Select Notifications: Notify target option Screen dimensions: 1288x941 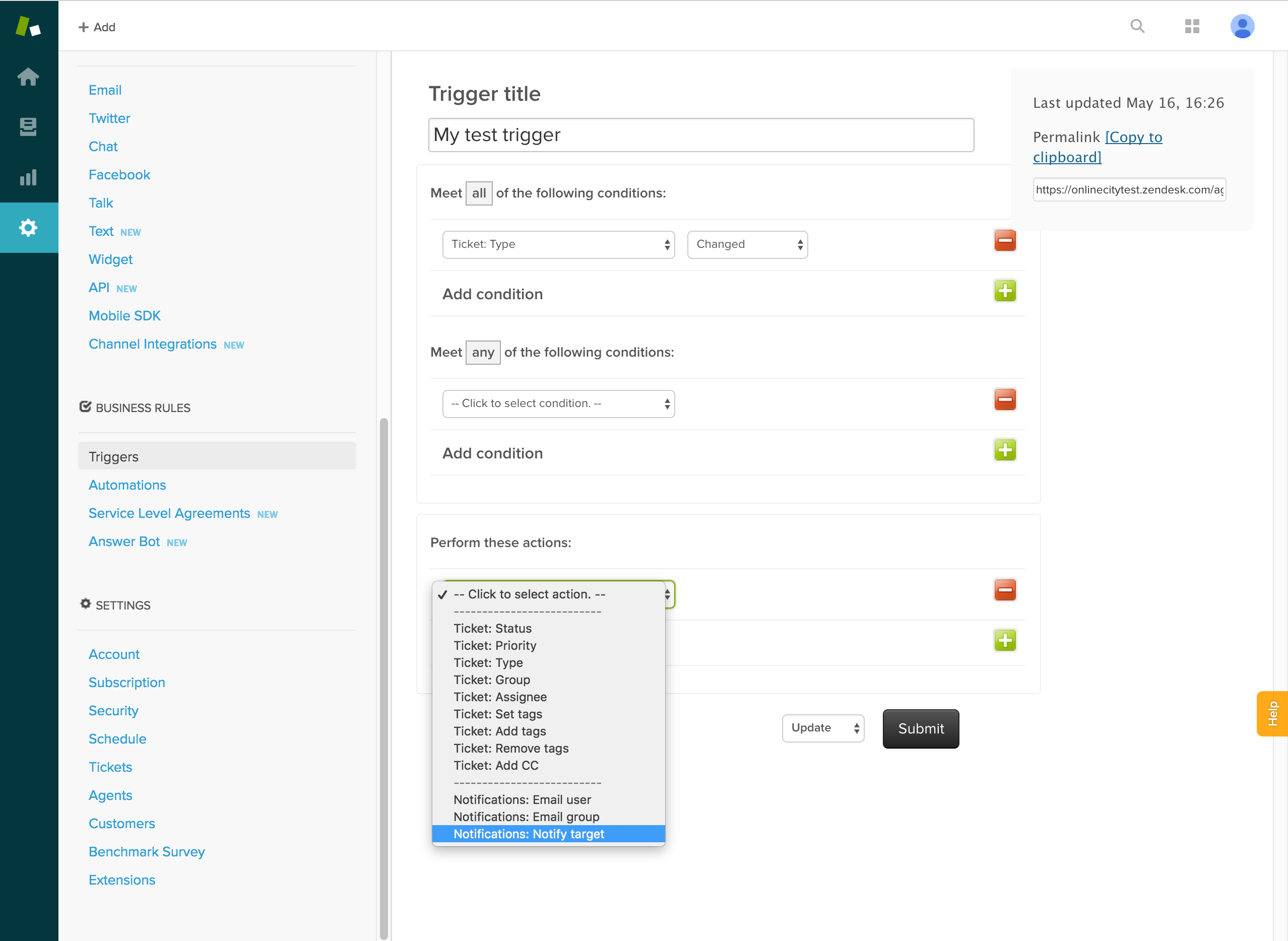tap(529, 834)
